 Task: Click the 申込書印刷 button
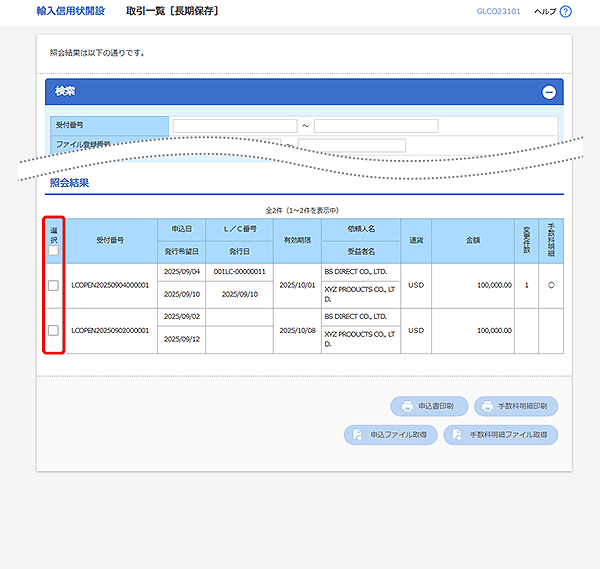click(x=429, y=406)
